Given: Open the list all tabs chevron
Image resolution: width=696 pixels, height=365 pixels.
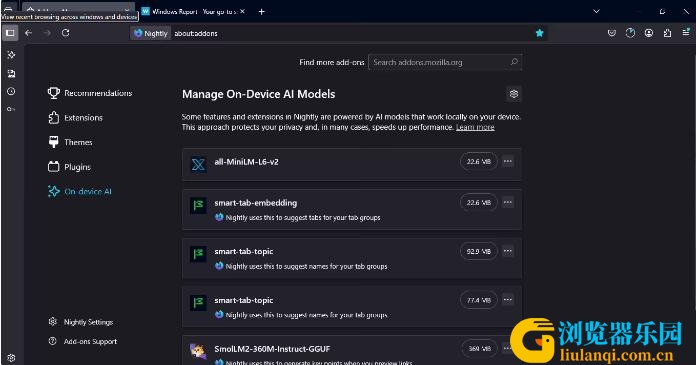Looking at the screenshot, I should [597, 12].
